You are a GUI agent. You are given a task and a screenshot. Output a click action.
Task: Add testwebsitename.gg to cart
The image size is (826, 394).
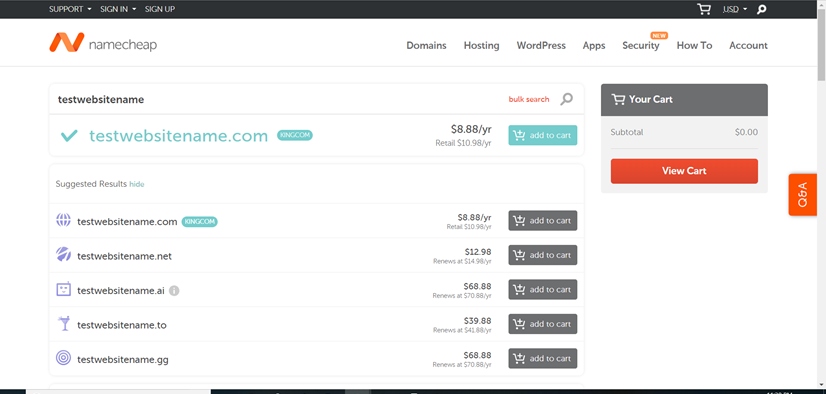(x=543, y=358)
